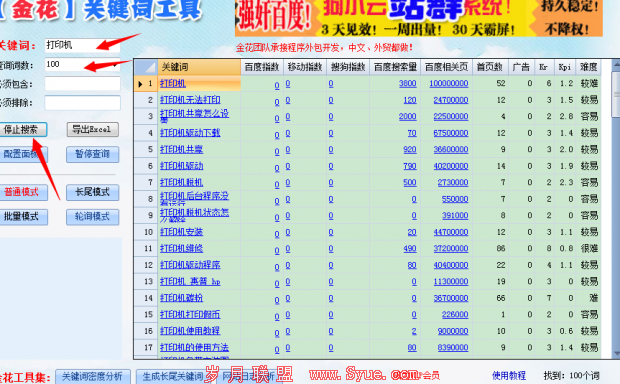
Task: Sort by the 关键词 column header
Action: pos(199,67)
